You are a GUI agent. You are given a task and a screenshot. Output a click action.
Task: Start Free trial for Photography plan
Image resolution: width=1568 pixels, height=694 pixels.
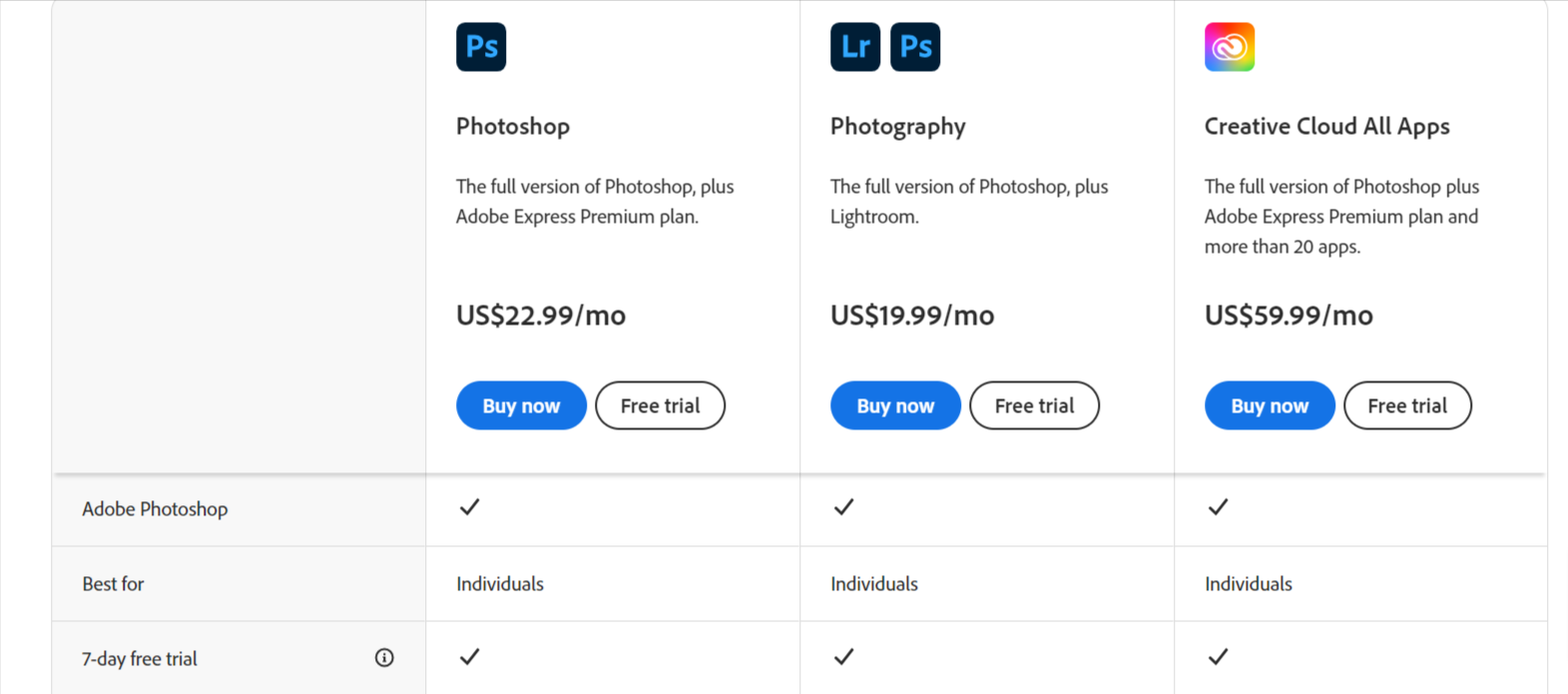[1034, 405]
